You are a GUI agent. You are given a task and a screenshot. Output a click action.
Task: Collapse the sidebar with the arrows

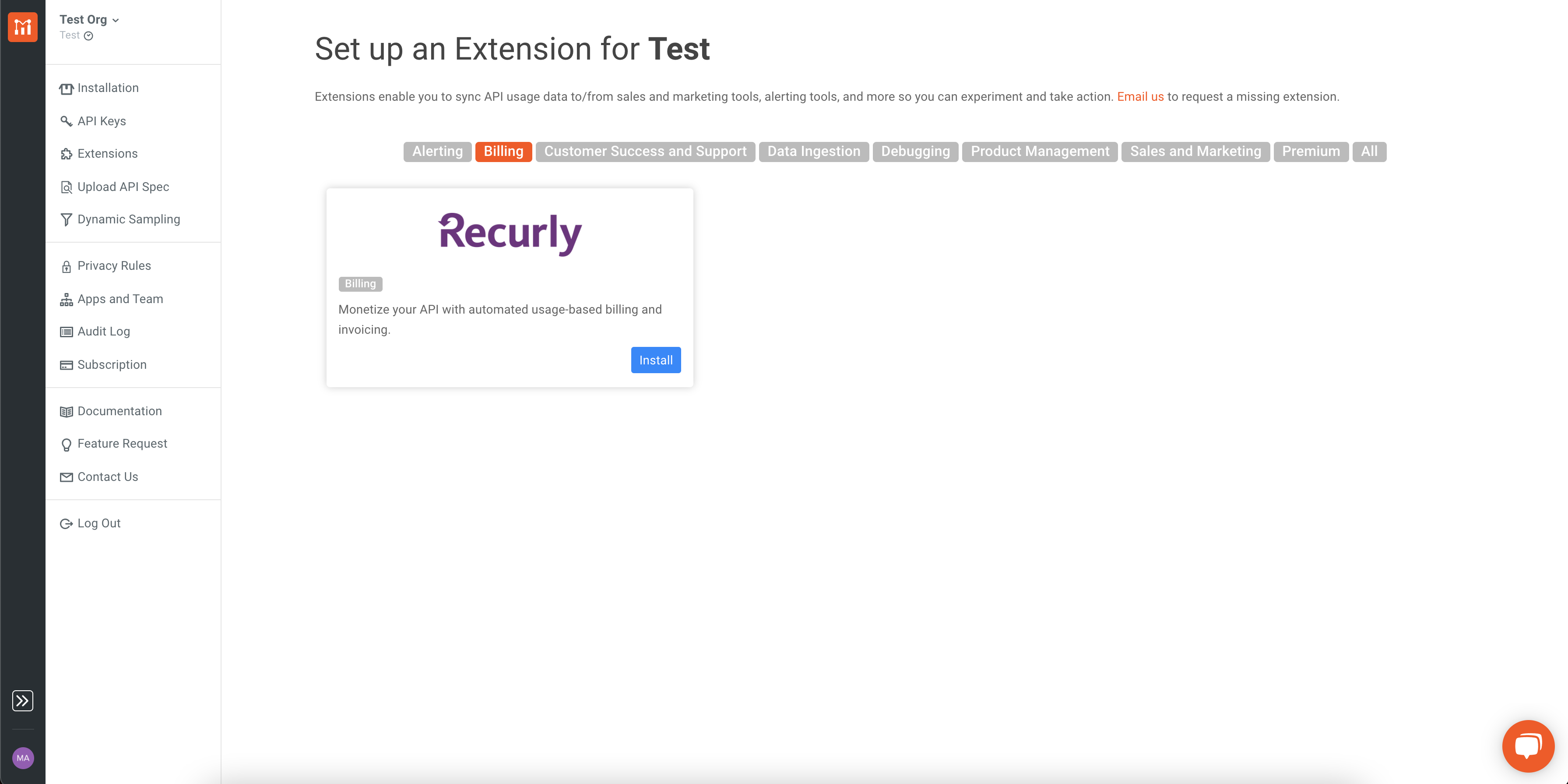coord(22,701)
